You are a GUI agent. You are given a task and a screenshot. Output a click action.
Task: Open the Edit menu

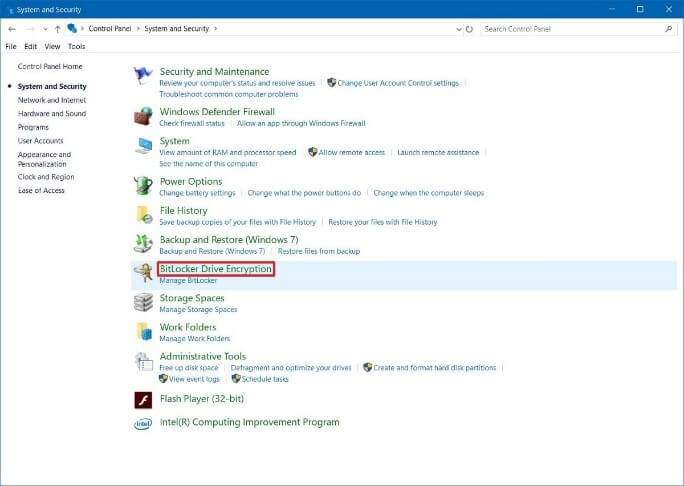(31, 46)
